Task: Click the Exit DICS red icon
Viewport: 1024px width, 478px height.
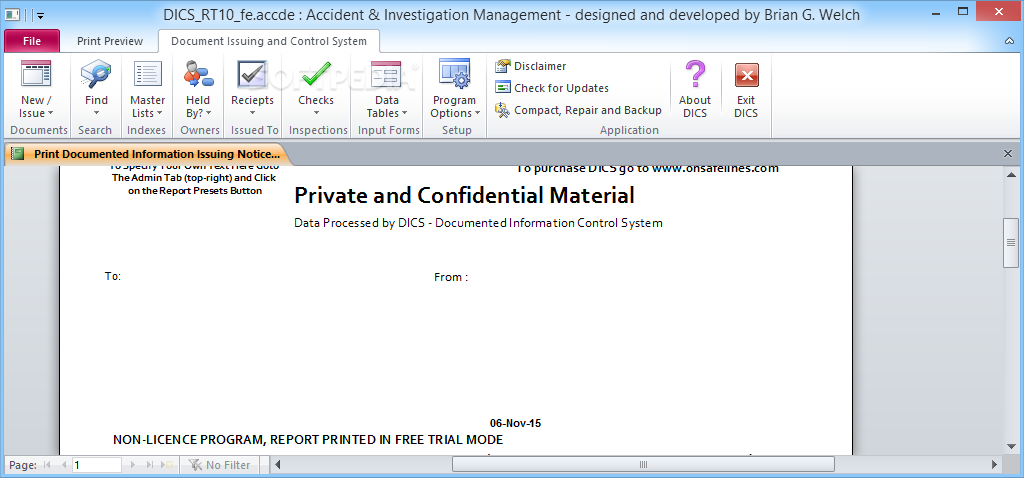Action: coord(746,75)
